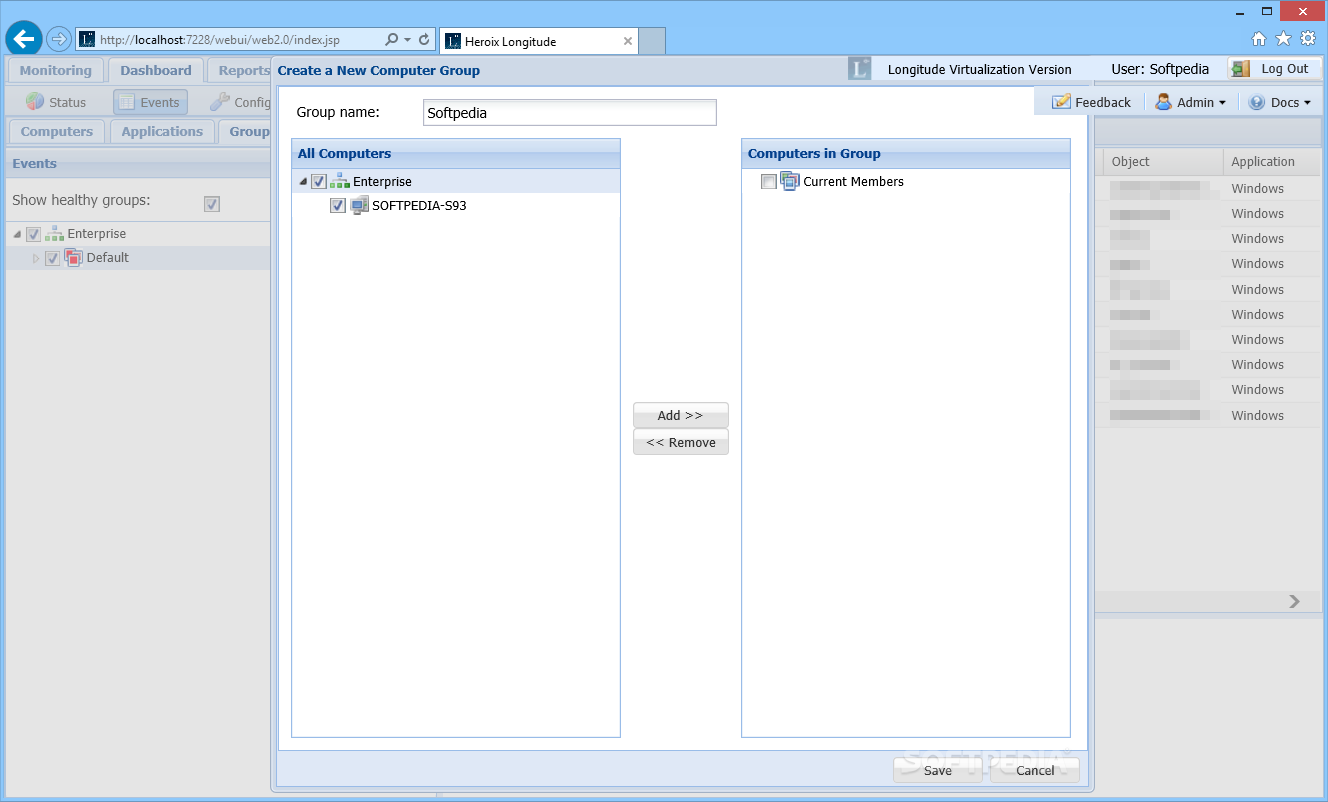Switch to the Monitoring tab

pos(55,70)
